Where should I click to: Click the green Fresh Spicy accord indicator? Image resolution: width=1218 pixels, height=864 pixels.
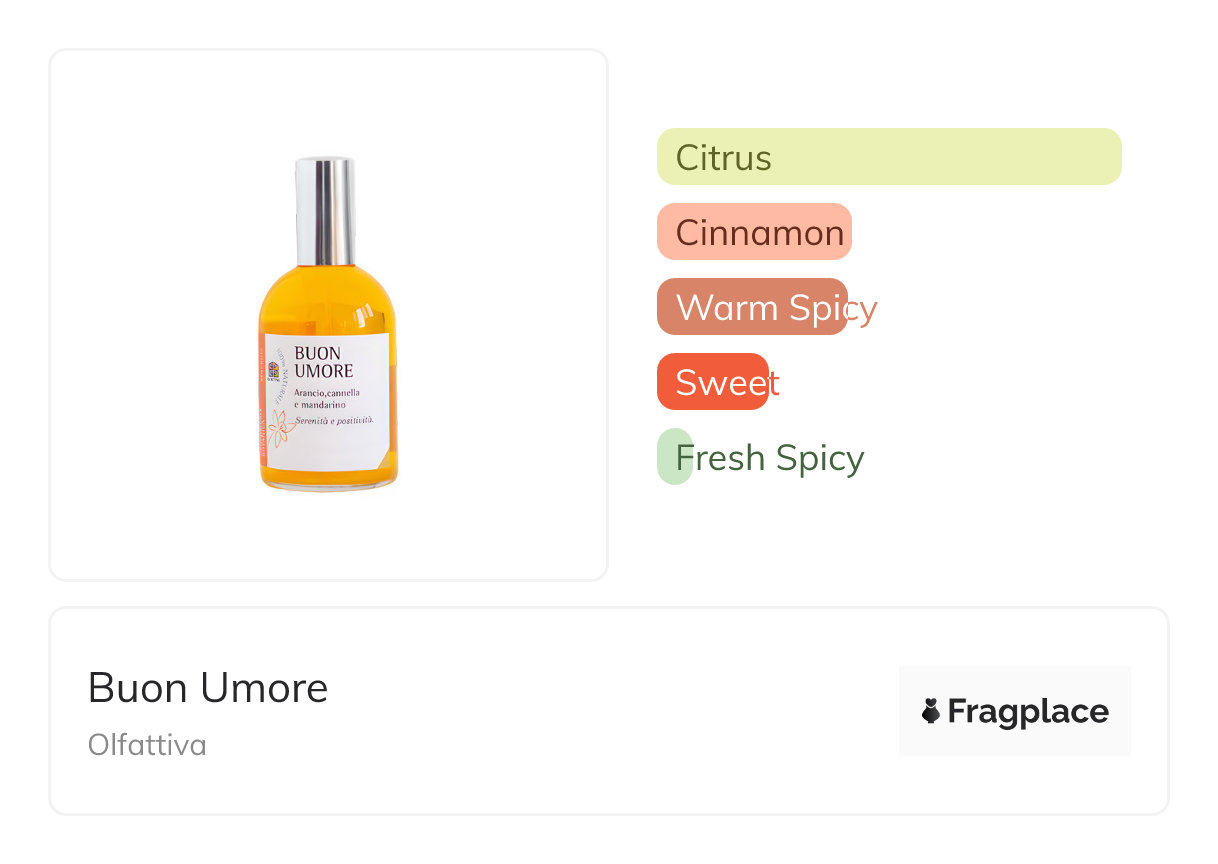tap(675, 457)
